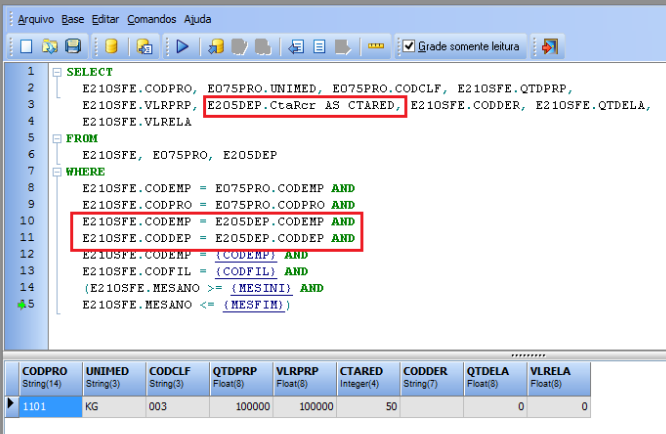Click E205DEP table name in FROM clause
Viewport: 666px width, 434px height.
(250, 155)
